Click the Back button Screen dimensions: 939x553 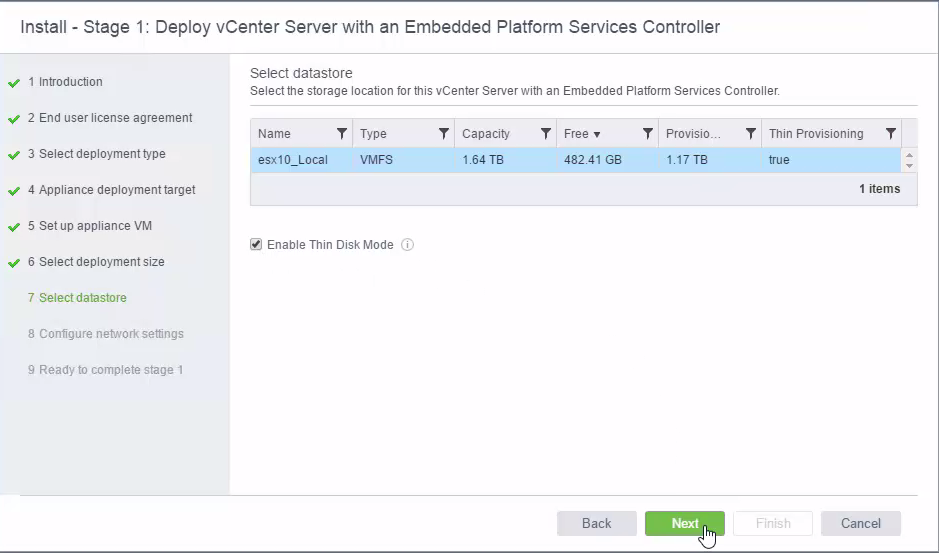coord(596,523)
